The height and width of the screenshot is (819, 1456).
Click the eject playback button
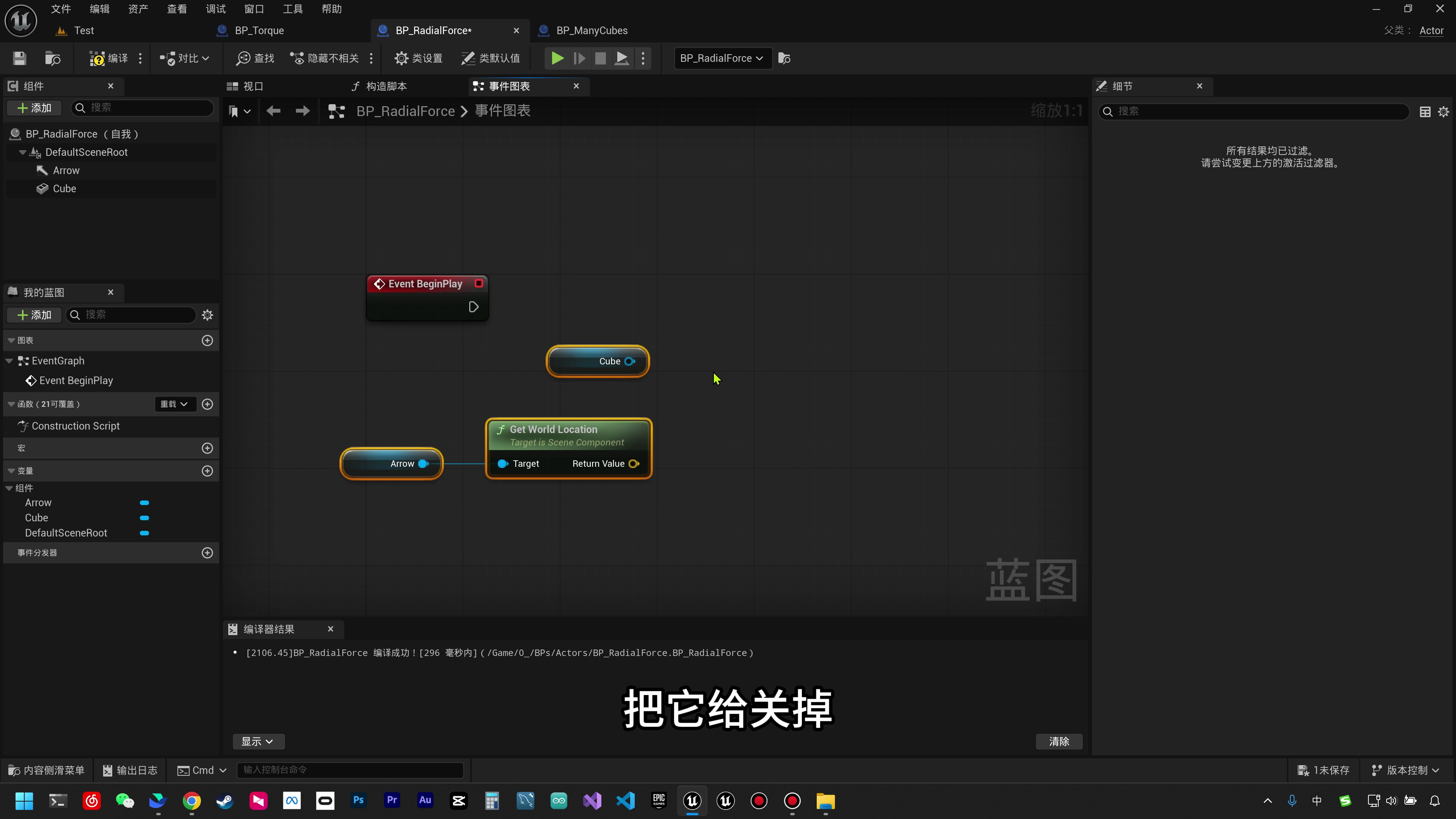622,58
